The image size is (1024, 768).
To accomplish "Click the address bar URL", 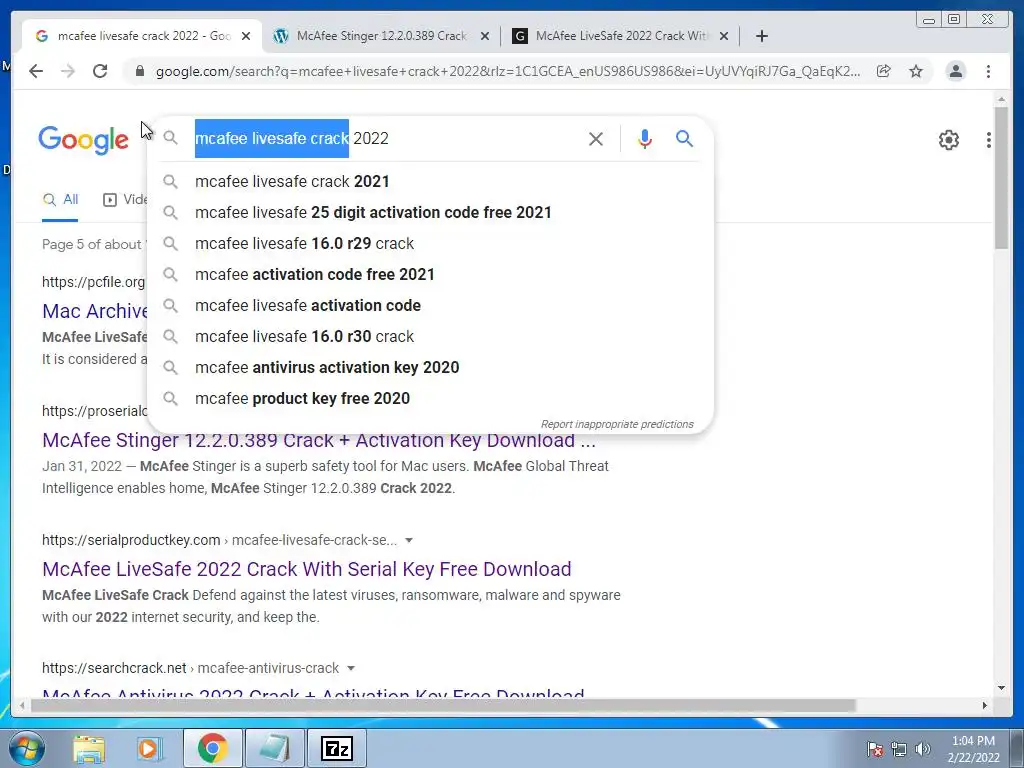I will coord(507,71).
